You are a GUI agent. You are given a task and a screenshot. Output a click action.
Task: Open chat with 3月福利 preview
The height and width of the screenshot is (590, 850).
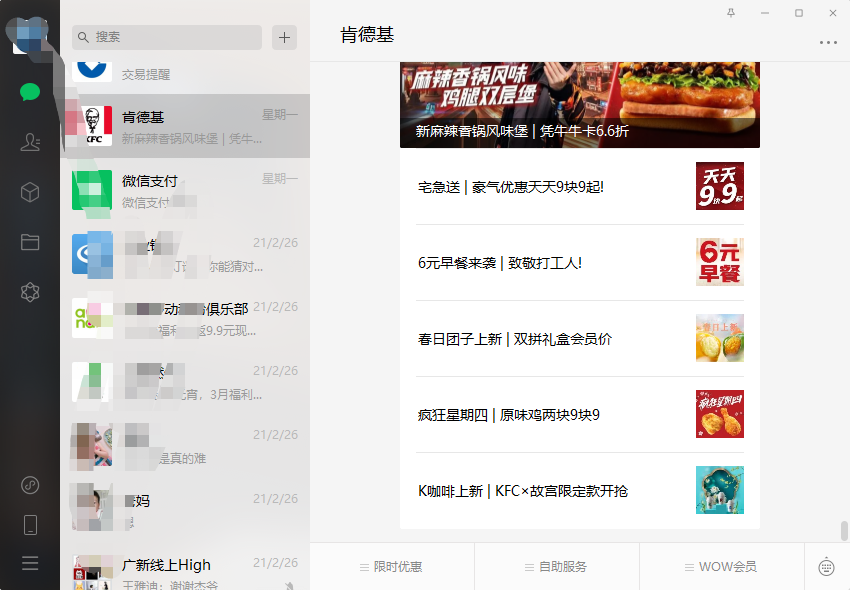[x=185, y=382]
